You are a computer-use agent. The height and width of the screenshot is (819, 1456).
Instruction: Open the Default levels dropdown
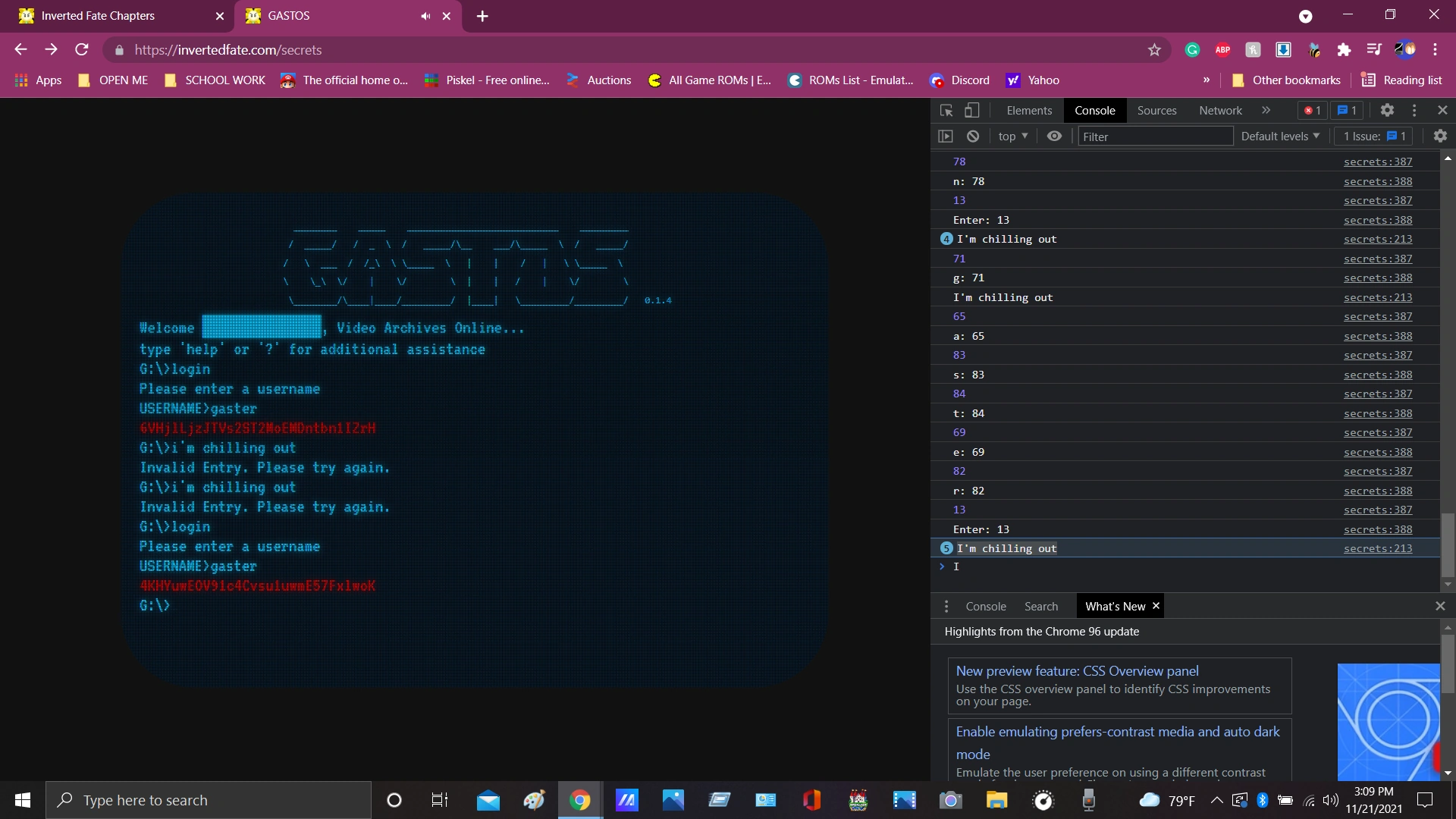[x=1280, y=136]
